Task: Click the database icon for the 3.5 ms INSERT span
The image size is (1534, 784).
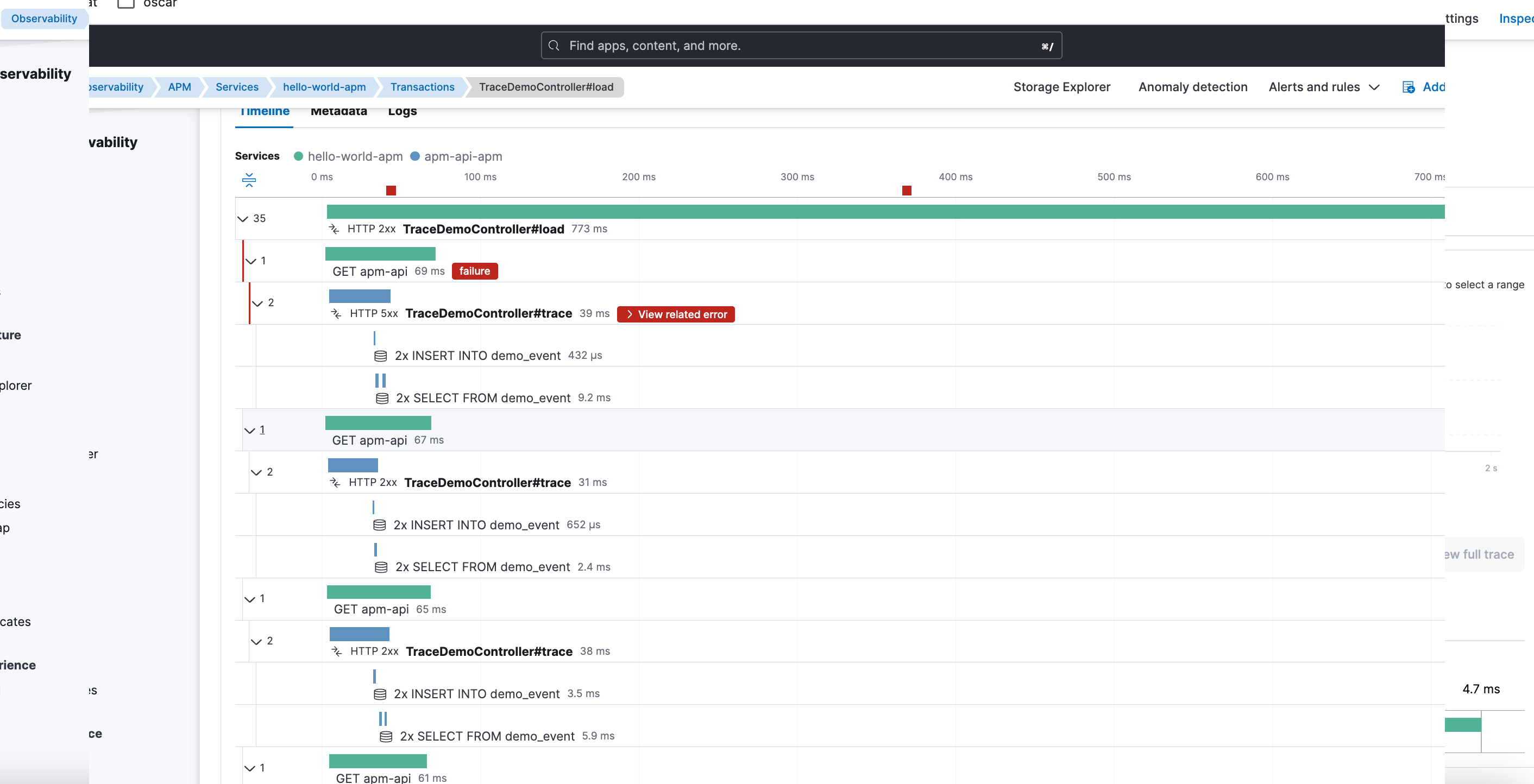Action: 380,694
